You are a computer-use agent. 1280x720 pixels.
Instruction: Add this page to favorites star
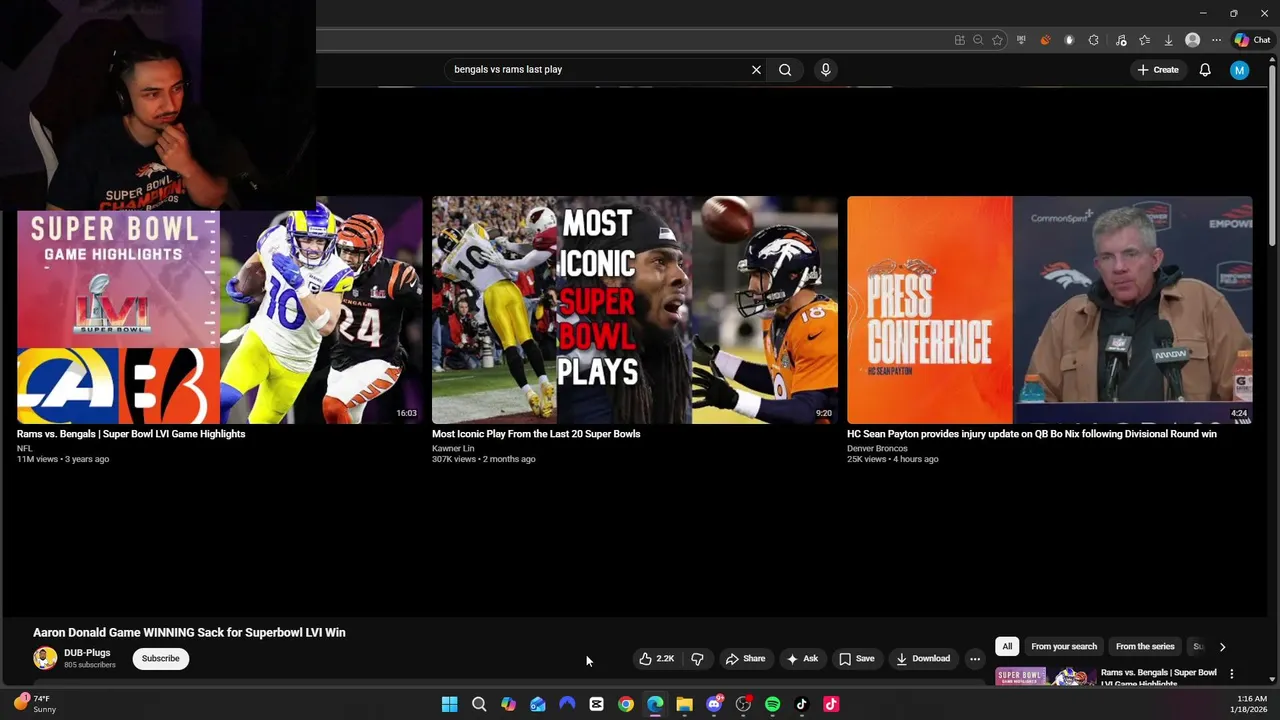(x=997, y=40)
